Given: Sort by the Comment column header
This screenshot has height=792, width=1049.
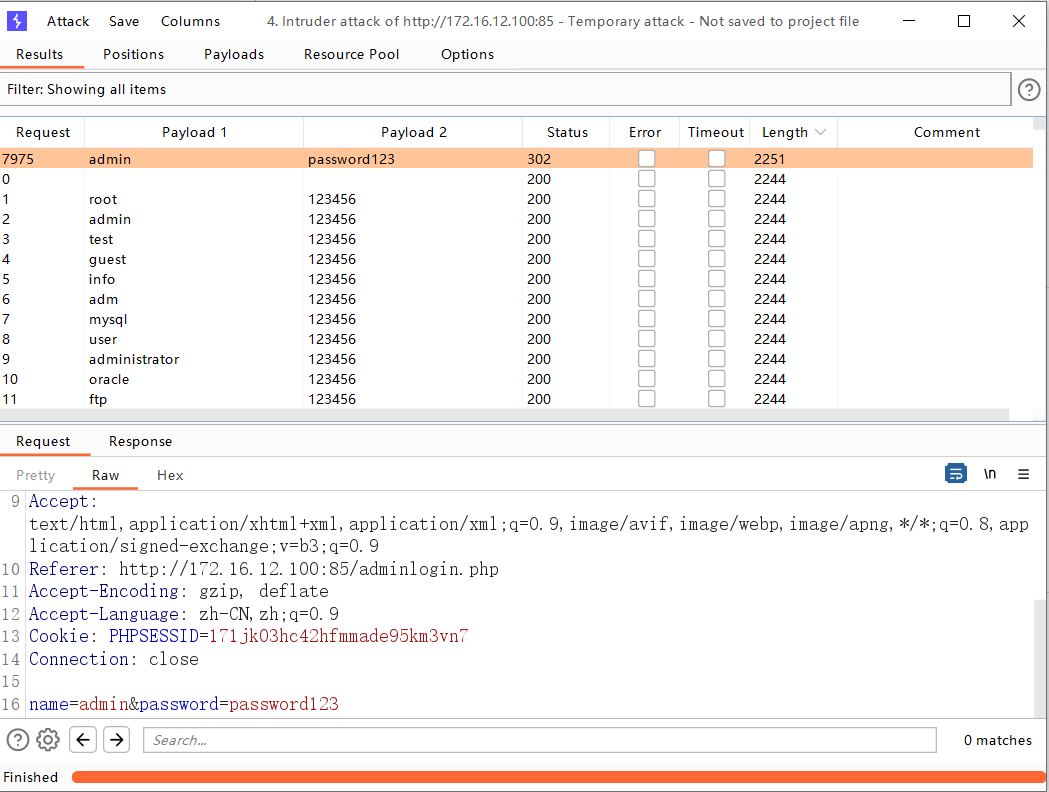Looking at the screenshot, I should pos(947,132).
